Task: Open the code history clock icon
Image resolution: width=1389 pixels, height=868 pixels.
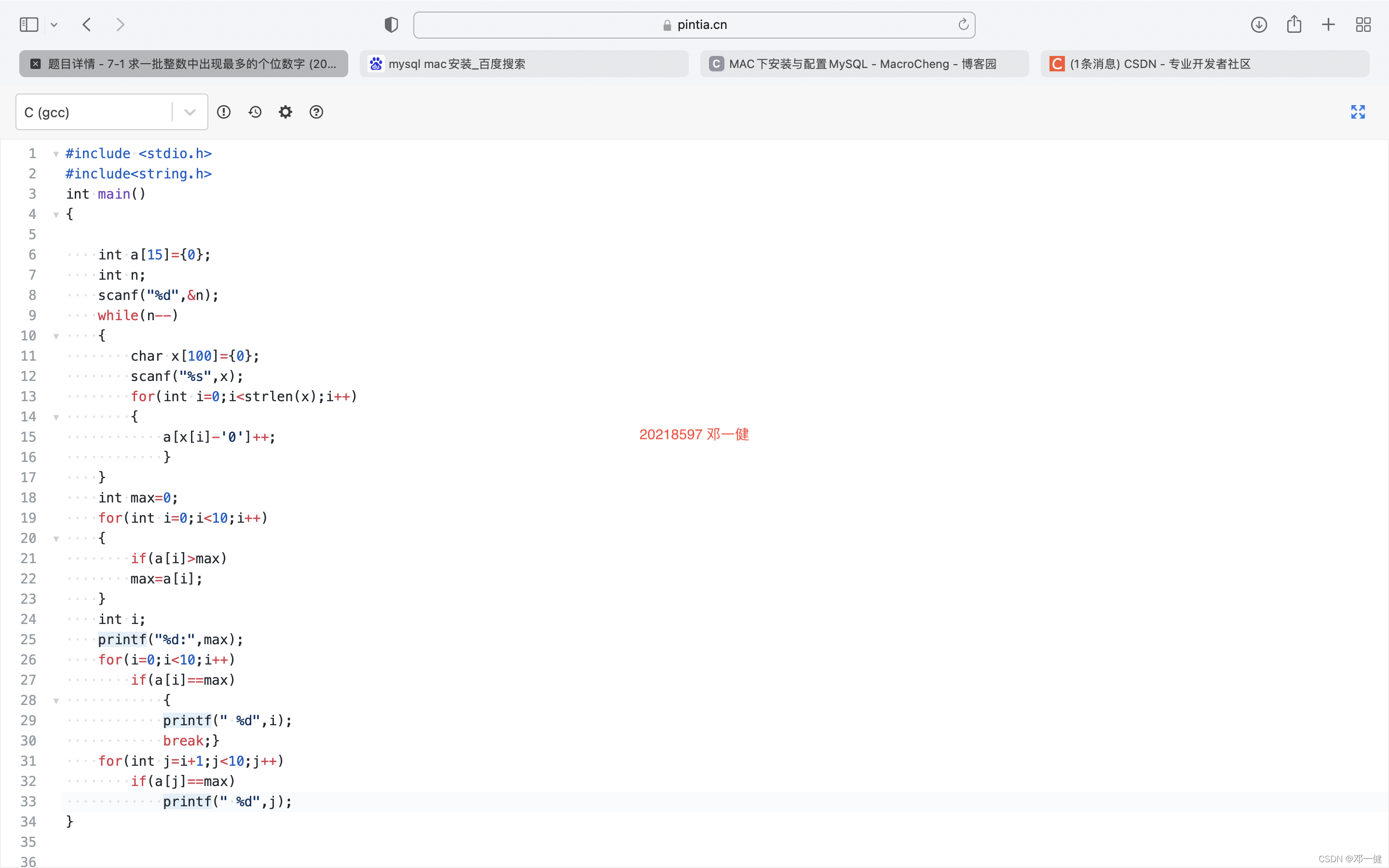Action: [x=255, y=112]
